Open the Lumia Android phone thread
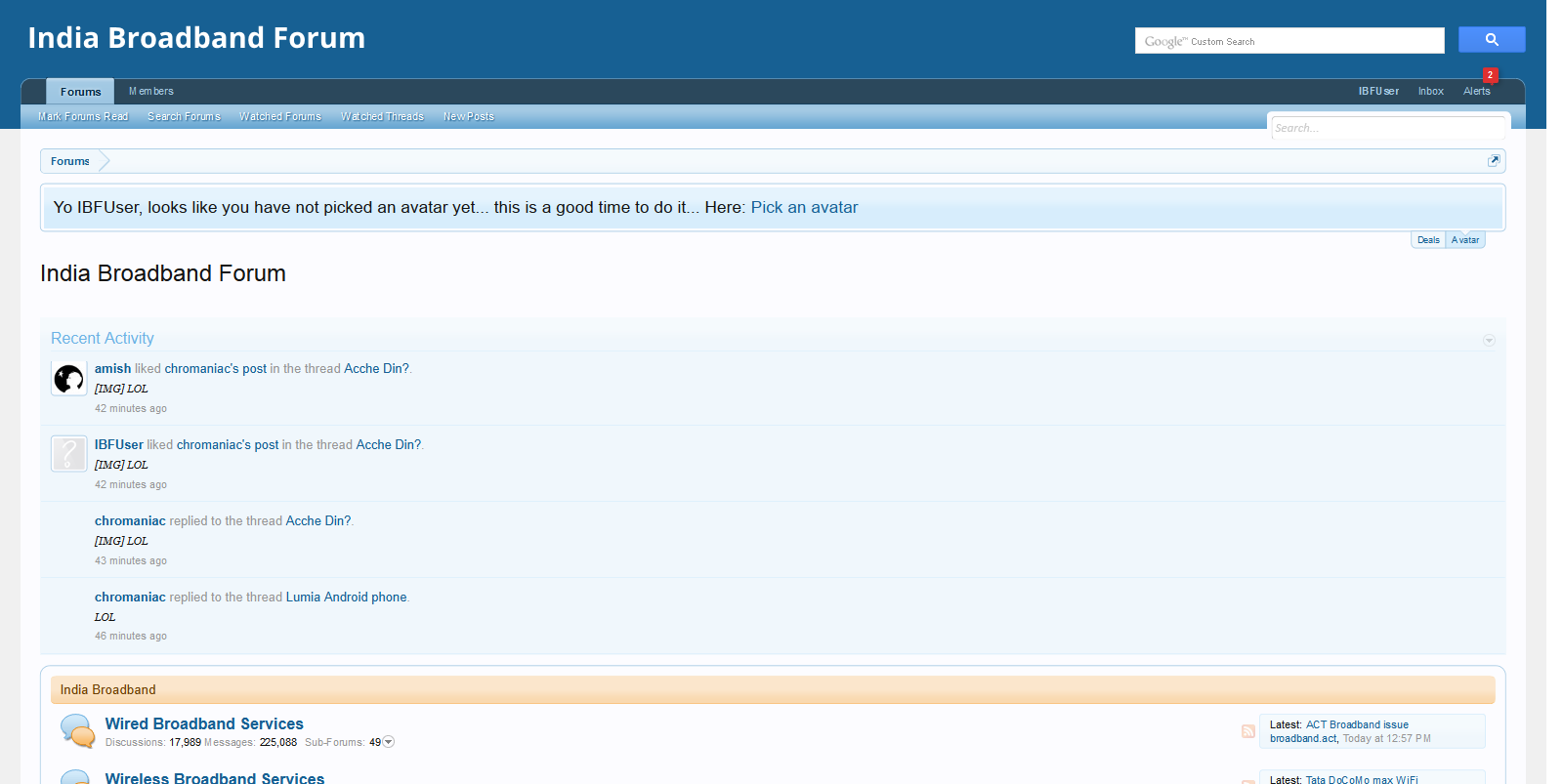The image size is (1563, 784). click(x=346, y=598)
